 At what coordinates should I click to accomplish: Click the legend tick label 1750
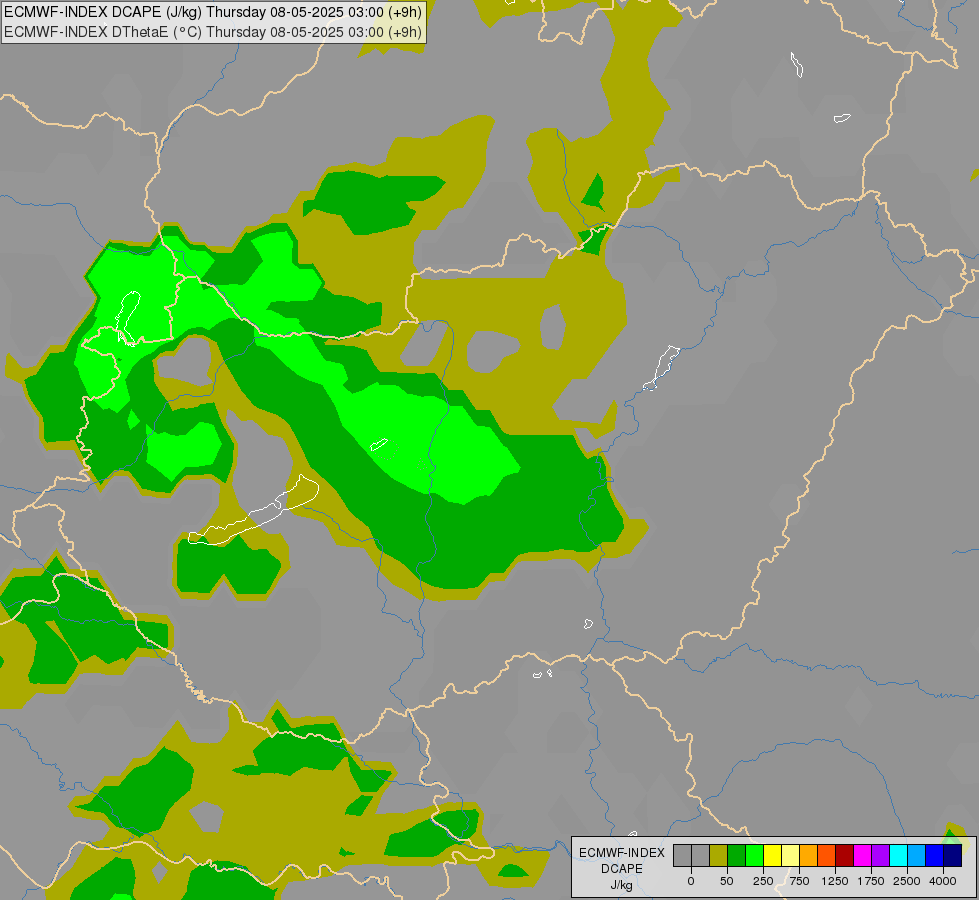coord(871,881)
